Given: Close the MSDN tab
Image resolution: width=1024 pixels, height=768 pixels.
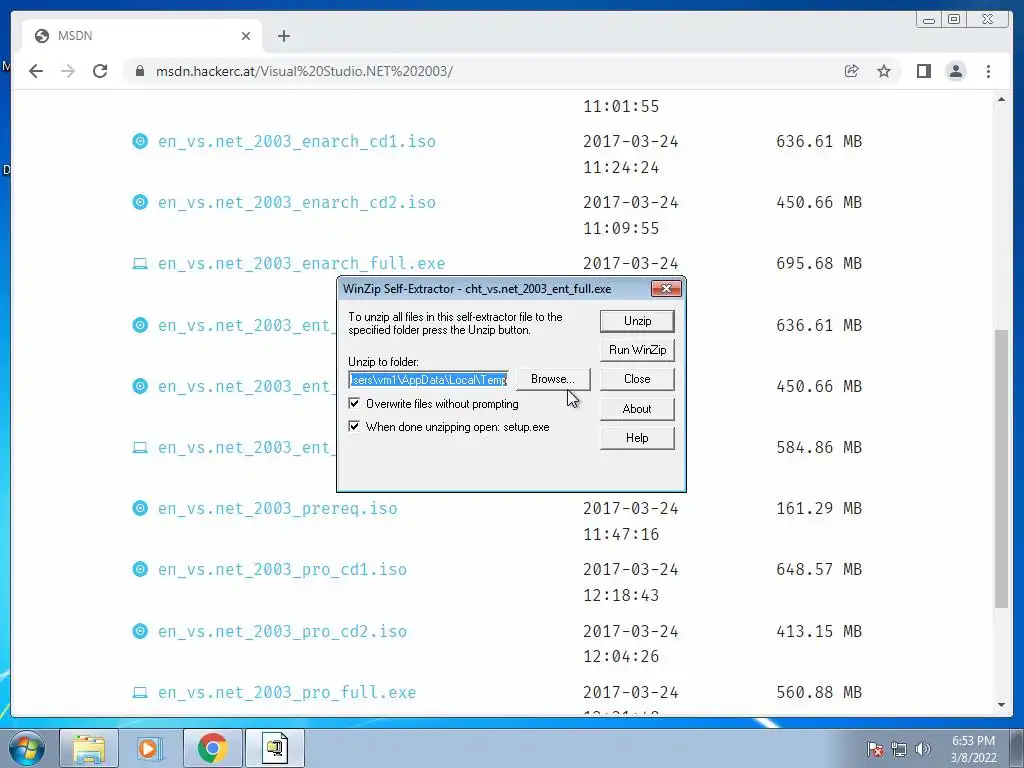Looking at the screenshot, I should tap(246, 36).
